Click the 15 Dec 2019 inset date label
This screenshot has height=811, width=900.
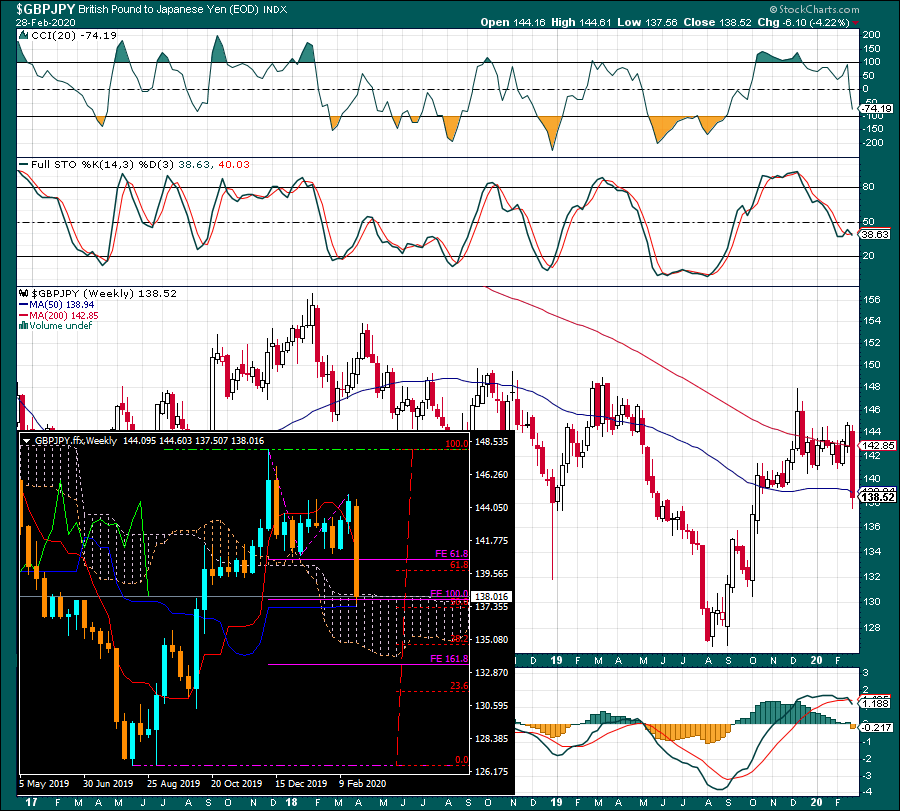(x=301, y=783)
